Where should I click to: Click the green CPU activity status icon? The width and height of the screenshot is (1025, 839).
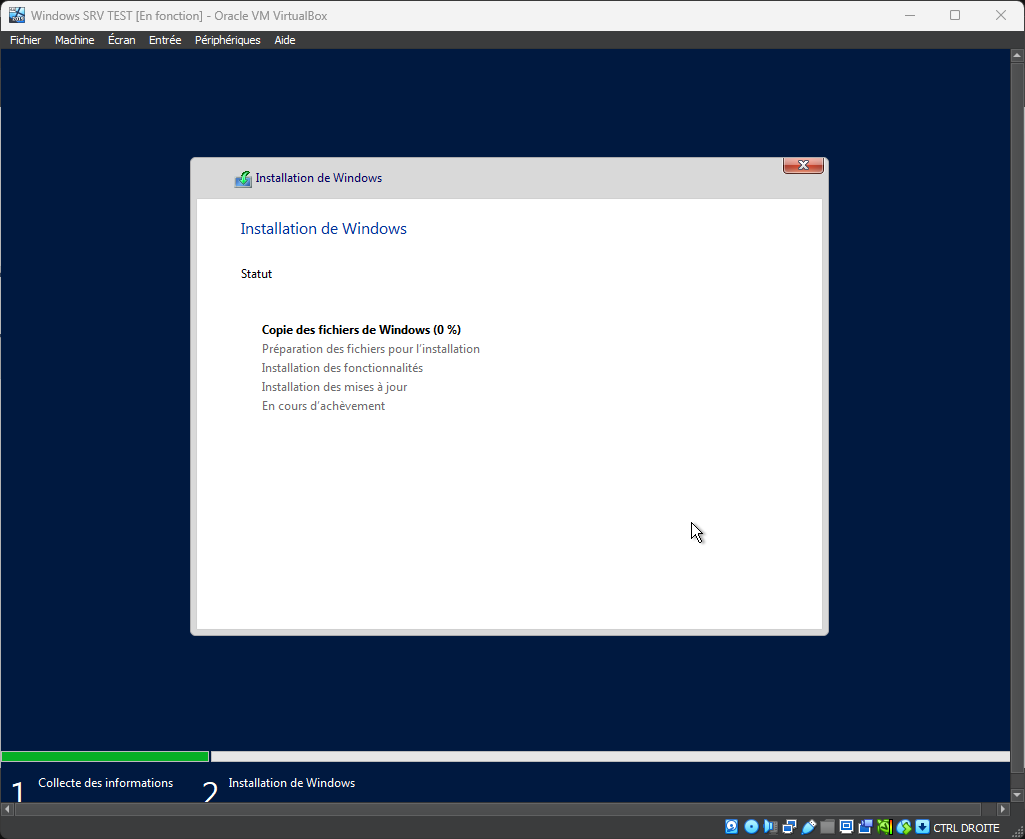(x=885, y=827)
